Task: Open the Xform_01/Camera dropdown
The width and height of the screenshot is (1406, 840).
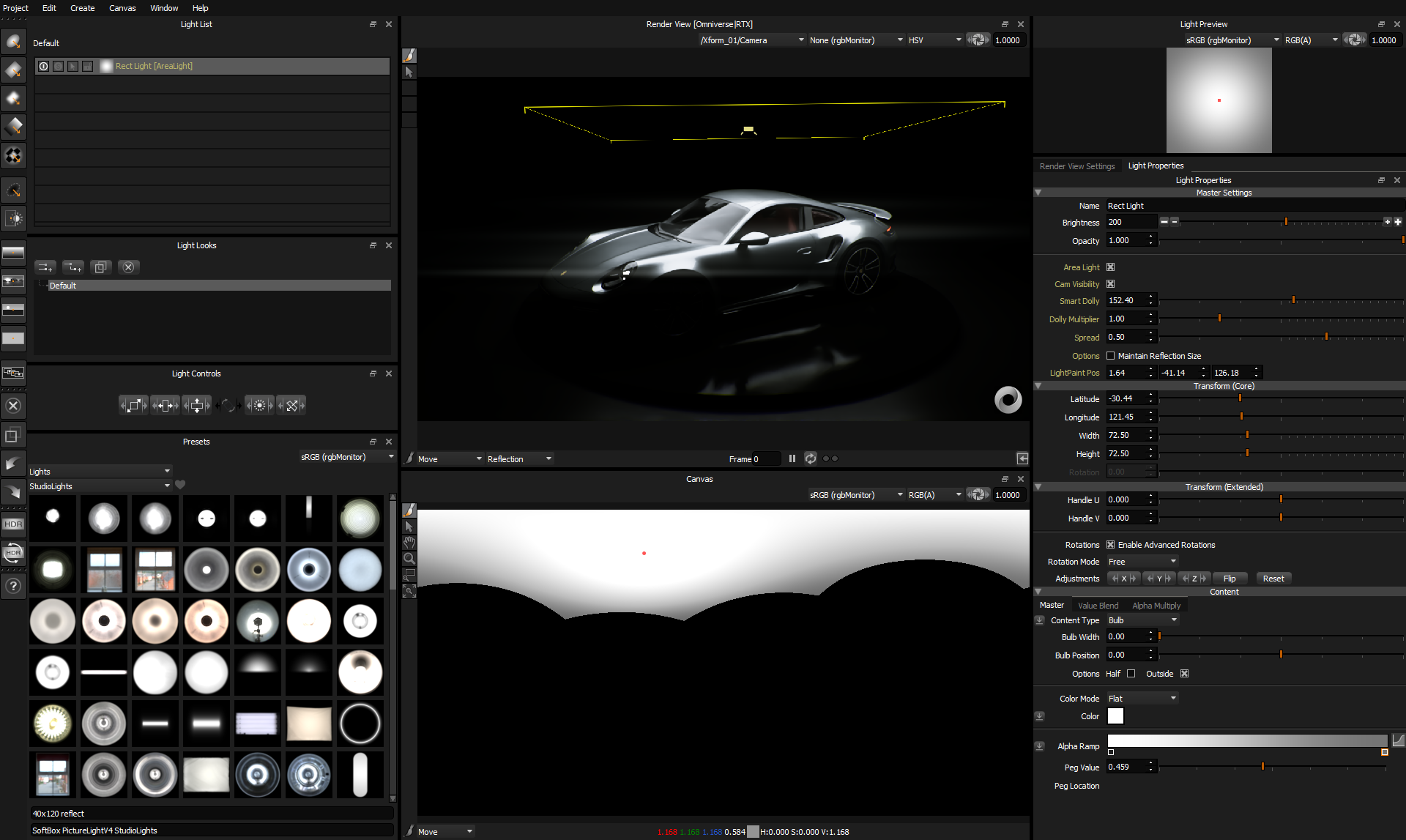Action: click(x=752, y=40)
